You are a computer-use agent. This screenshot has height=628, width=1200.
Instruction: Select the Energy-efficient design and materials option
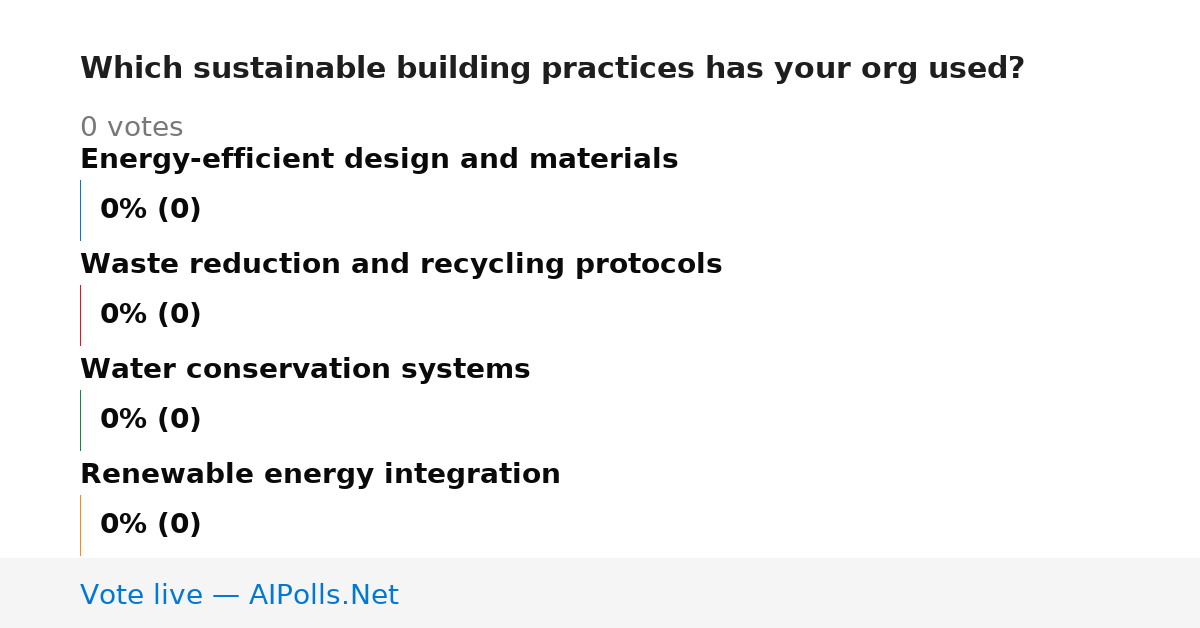coord(379,159)
